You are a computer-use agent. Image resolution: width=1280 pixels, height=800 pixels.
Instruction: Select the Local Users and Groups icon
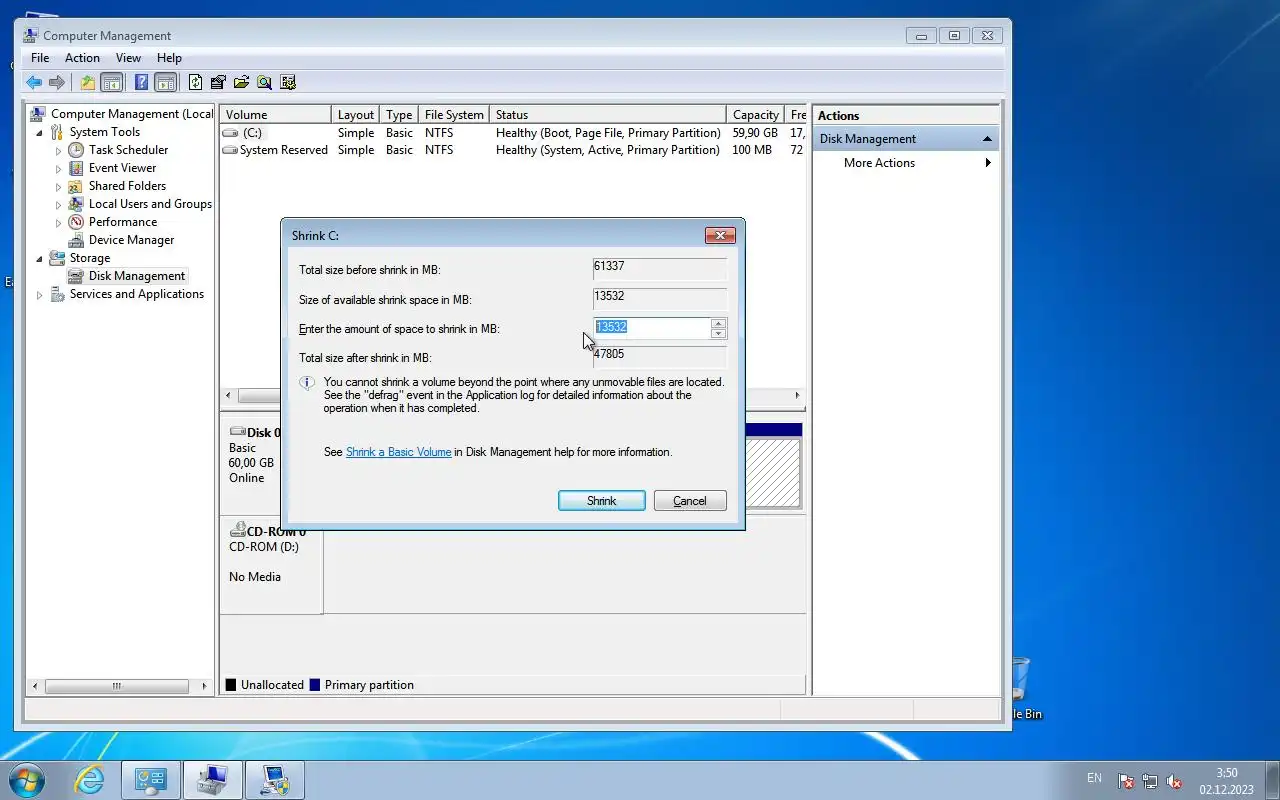[76, 204]
